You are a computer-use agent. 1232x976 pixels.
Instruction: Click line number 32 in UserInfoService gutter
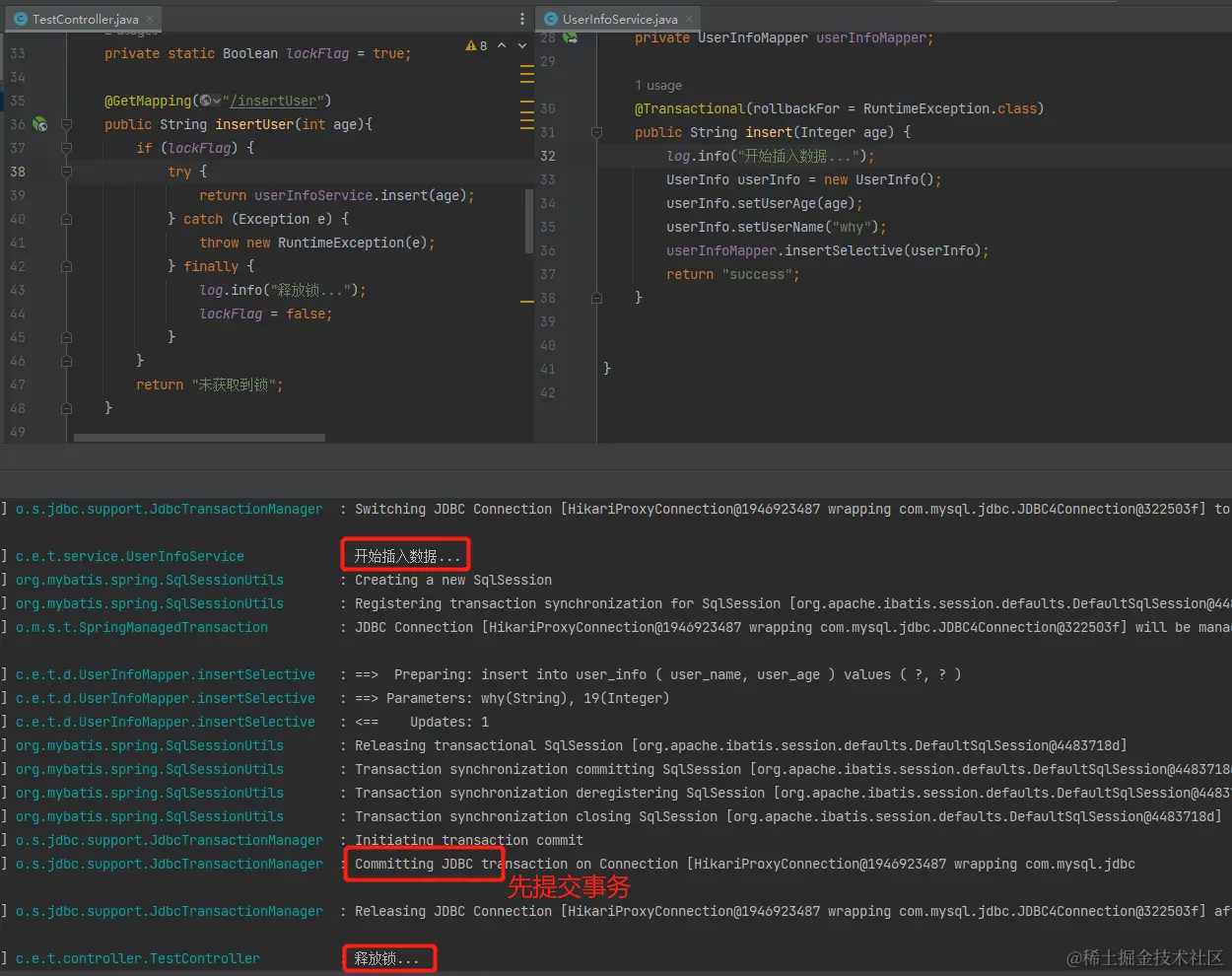tap(548, 156)
